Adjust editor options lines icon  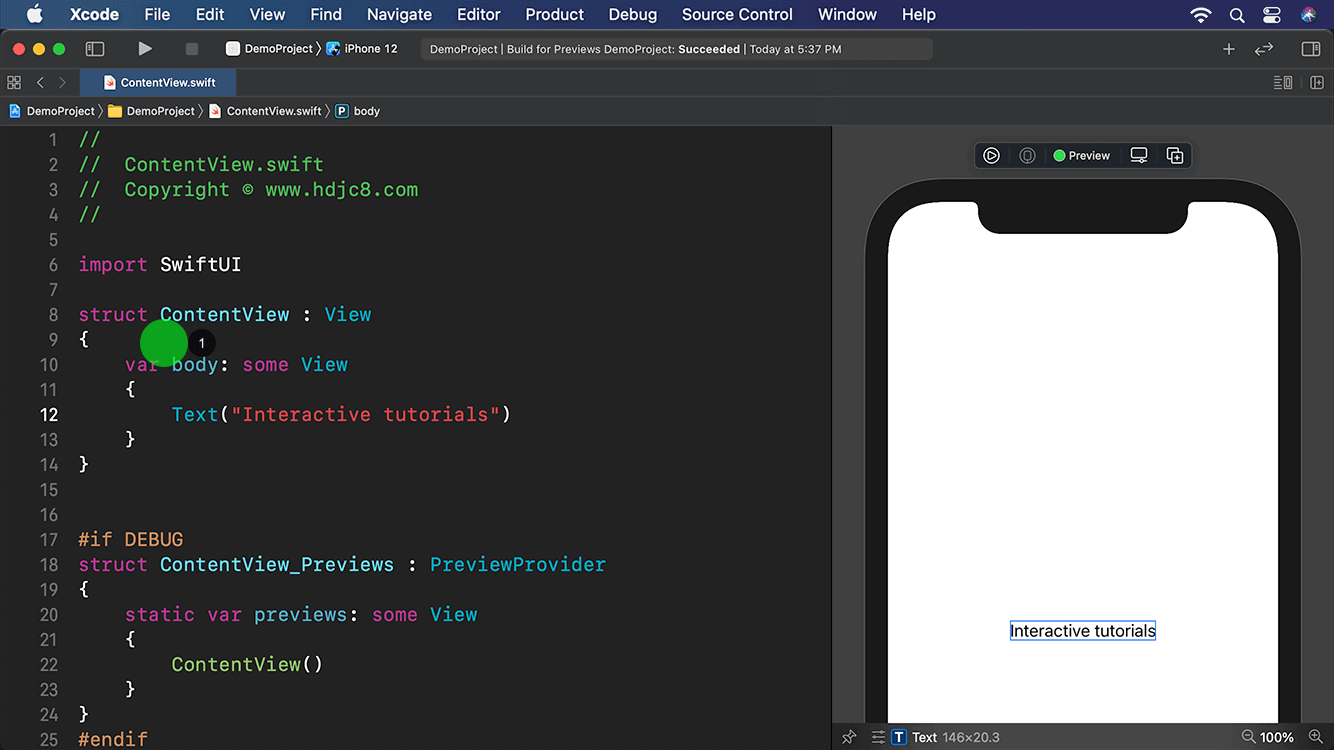pyautogui.click(x=1283, y=83)
